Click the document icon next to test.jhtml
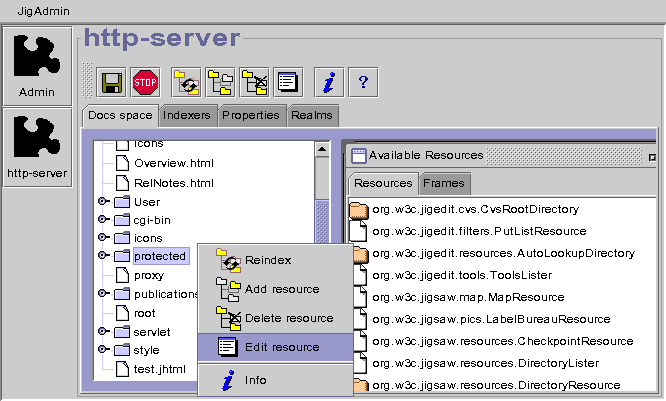Image resolution: width=666 pixels, height=401 pixels. pos(122,369)
